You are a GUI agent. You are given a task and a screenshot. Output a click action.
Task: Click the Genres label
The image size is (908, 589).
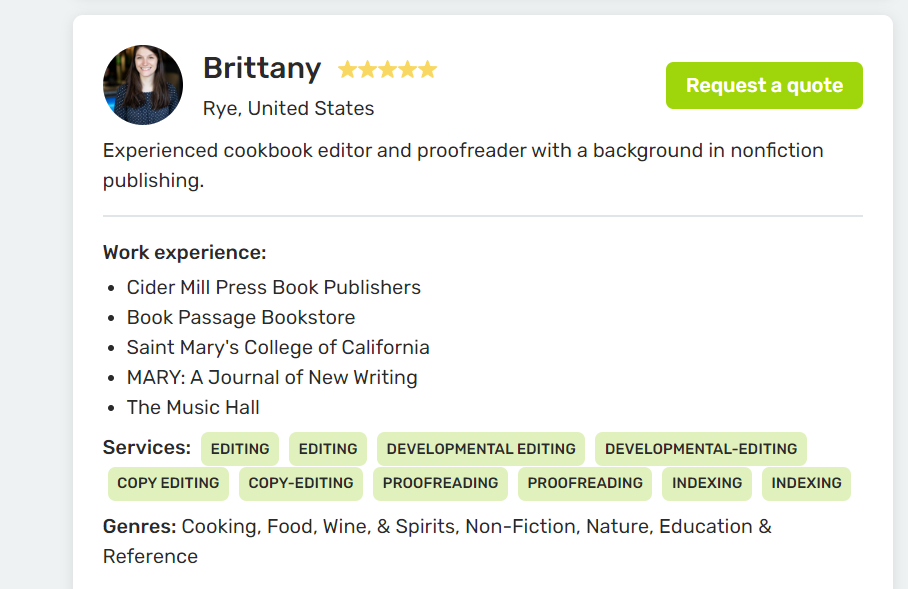pos(139,526)
